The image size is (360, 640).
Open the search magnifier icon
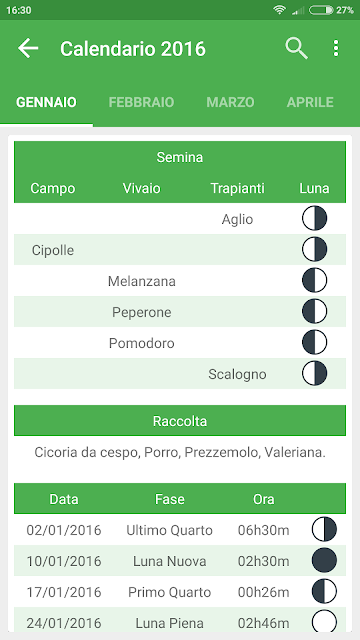(296, 49)
